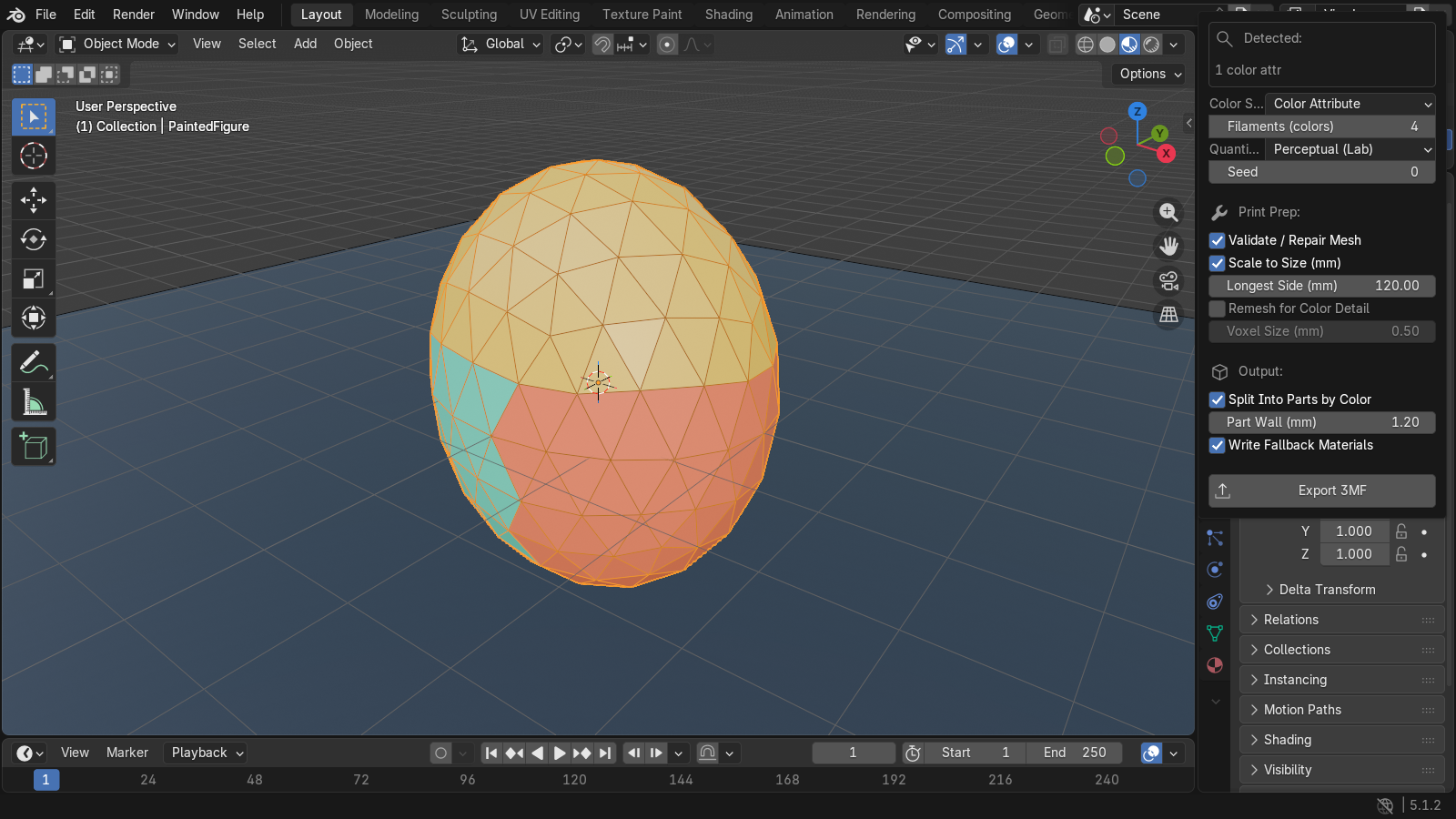
Task: Adjust the Filaments (colors) slider
Action: click(x=1322, y=126)
